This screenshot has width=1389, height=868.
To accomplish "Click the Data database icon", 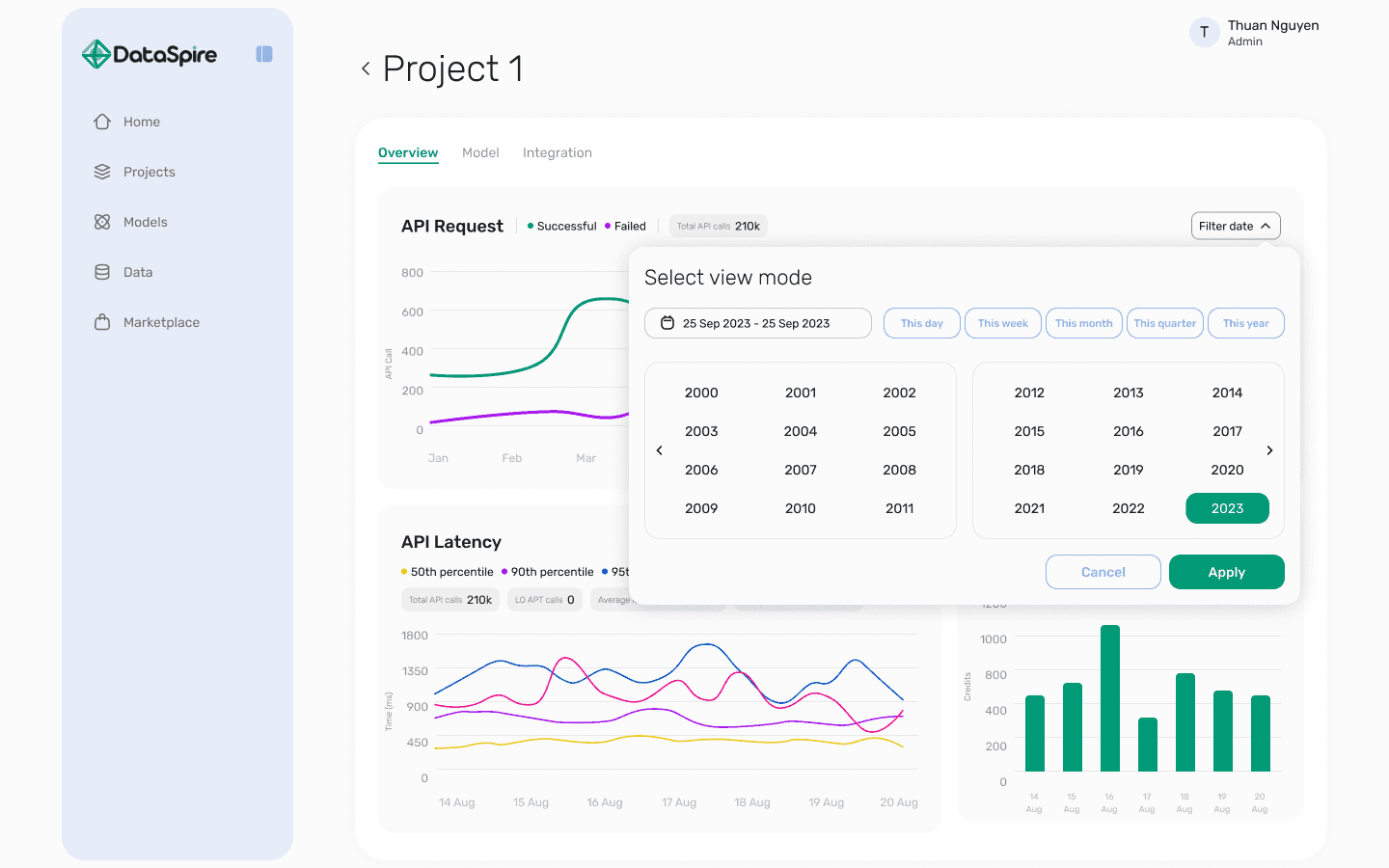I will [102, 272].
